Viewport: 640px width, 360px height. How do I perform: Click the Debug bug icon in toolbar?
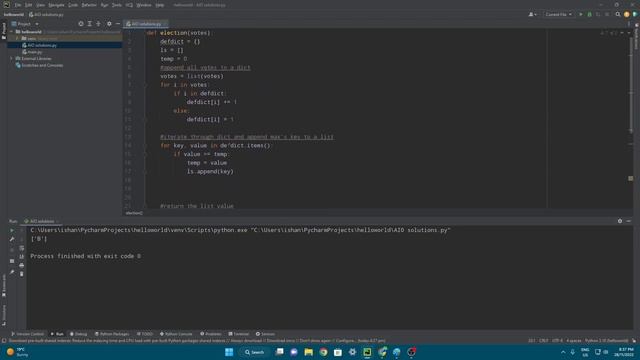(x=589, y=14)
